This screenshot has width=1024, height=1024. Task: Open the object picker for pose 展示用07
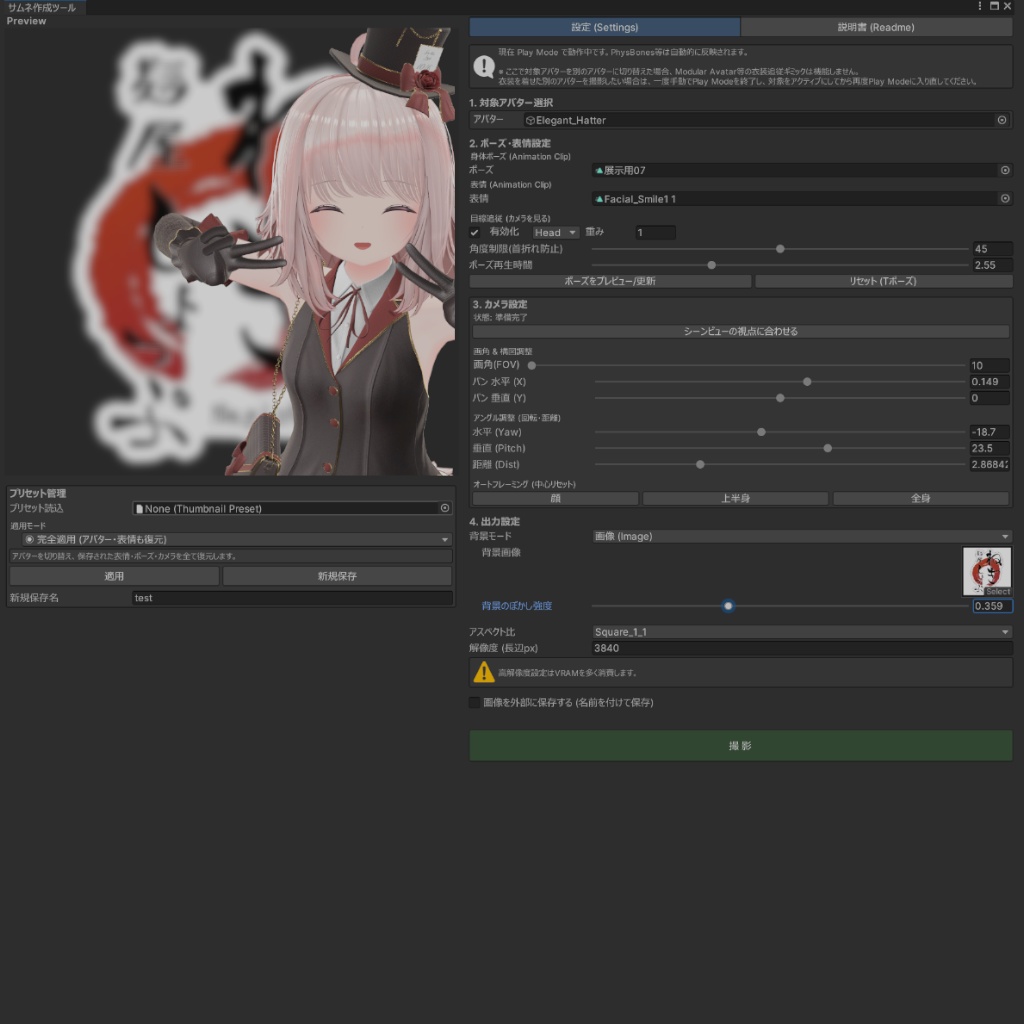click(1002, 170)
